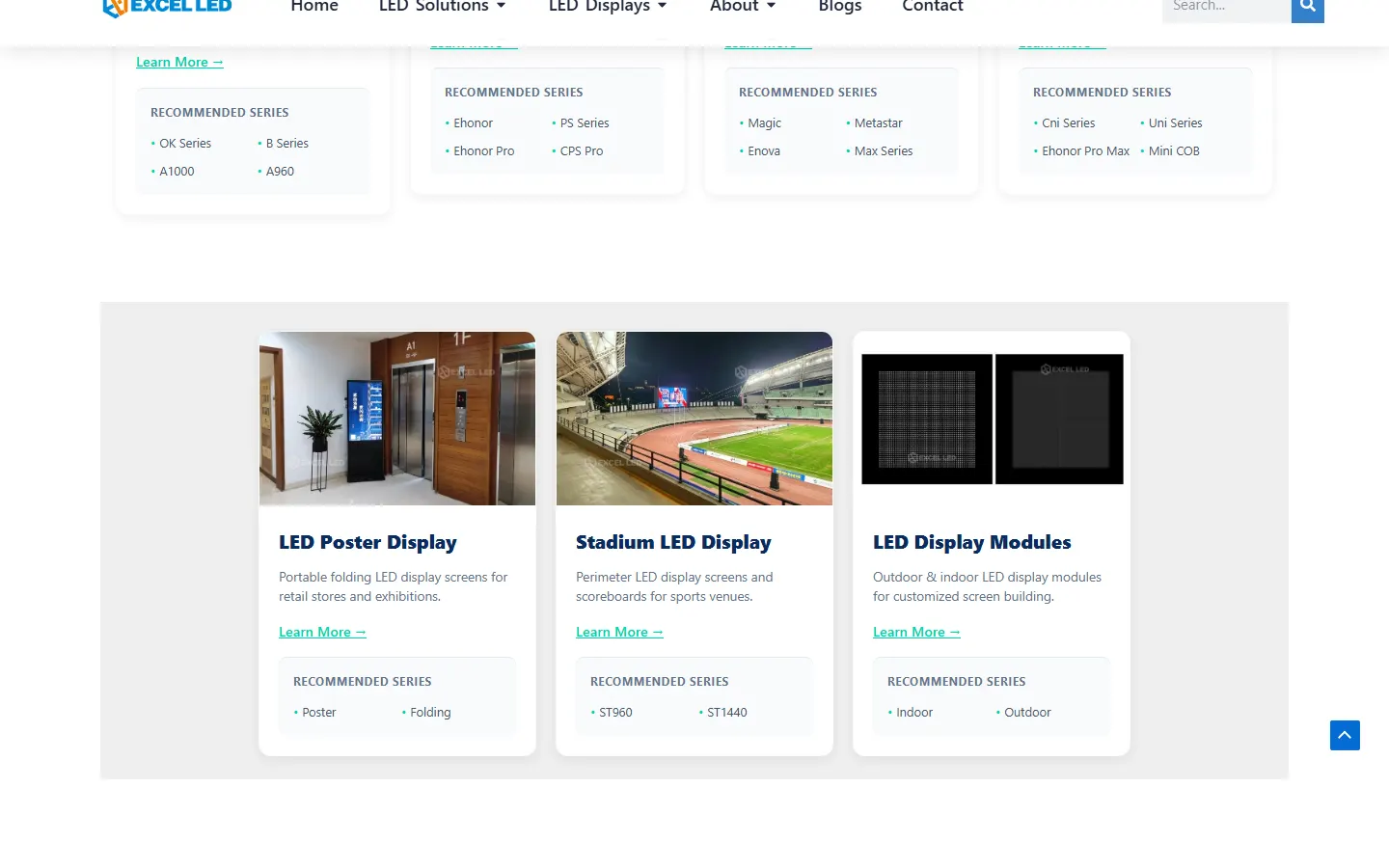Select the A960 series link
Screen dimensions: 1389x868
[x=280, y=171]
